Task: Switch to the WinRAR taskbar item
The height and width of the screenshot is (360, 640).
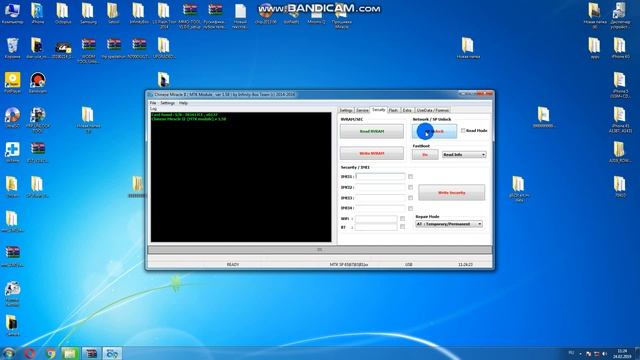Action: click(x=91, y=353)
